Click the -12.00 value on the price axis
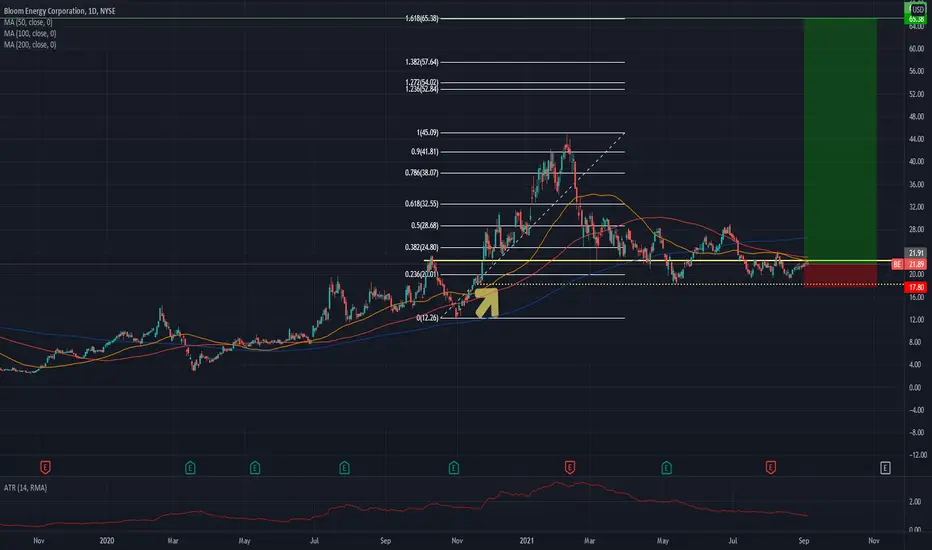This screenshot has height=550, width=932. pos(916,455)
